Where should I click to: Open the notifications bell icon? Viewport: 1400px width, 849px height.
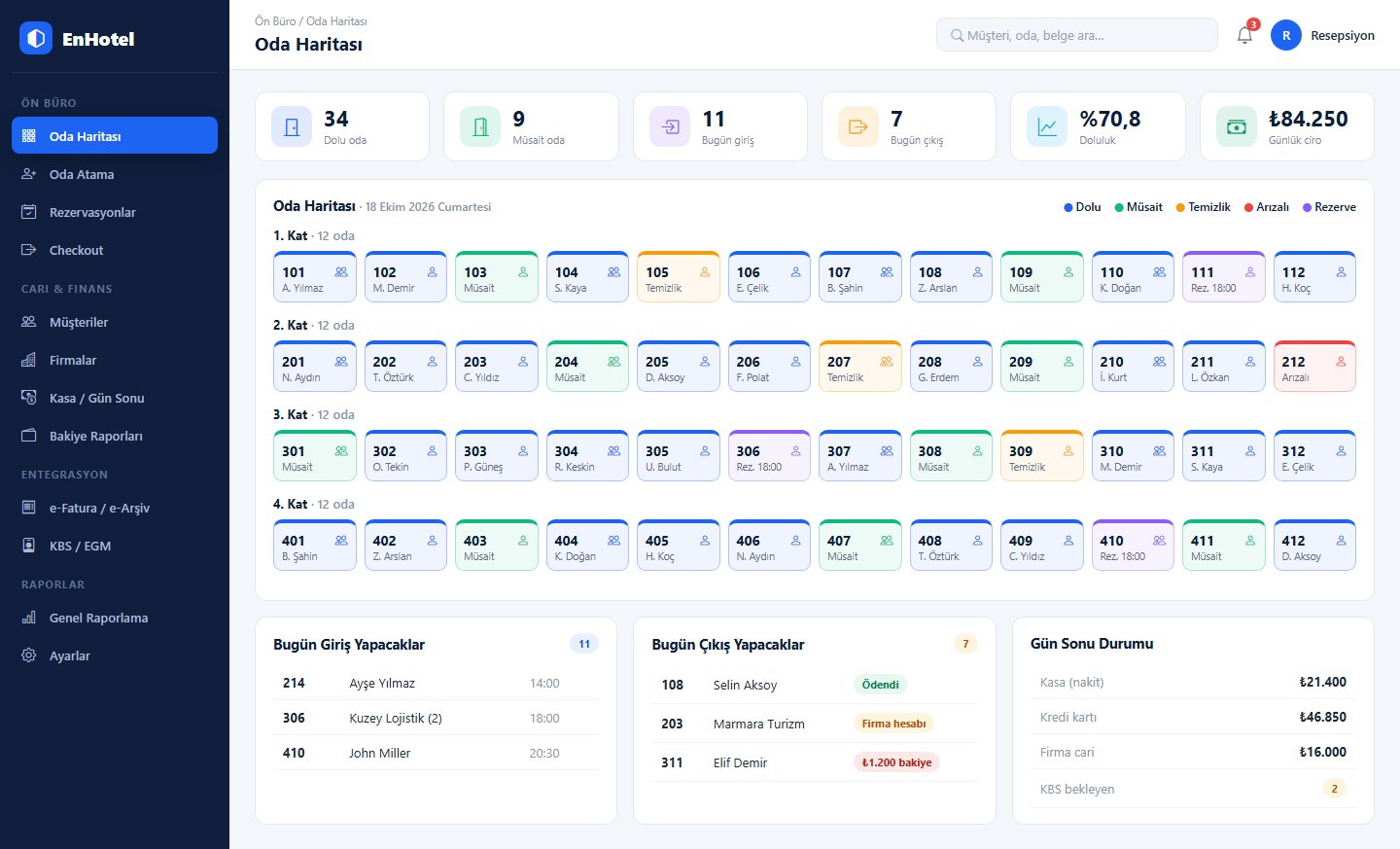click(x=1244, y=36)
